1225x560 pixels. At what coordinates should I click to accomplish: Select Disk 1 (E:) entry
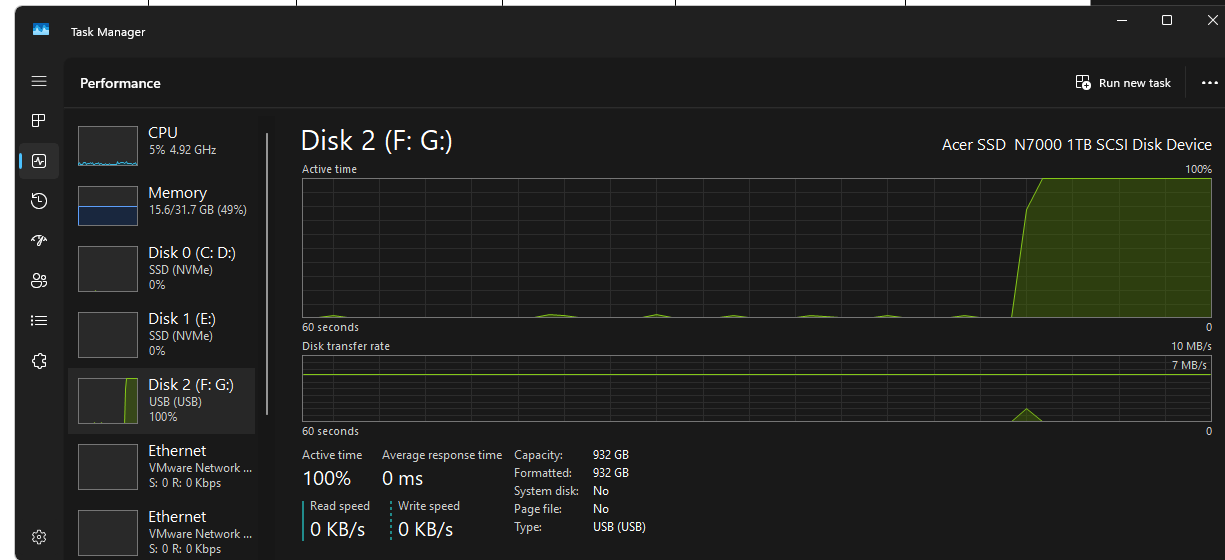pyautogui.click(x=161, y=335)
